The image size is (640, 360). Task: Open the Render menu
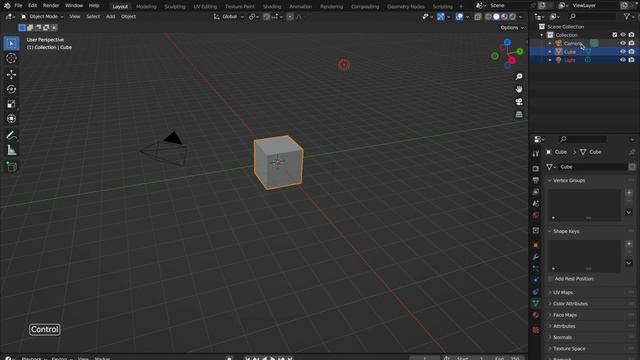51,6
